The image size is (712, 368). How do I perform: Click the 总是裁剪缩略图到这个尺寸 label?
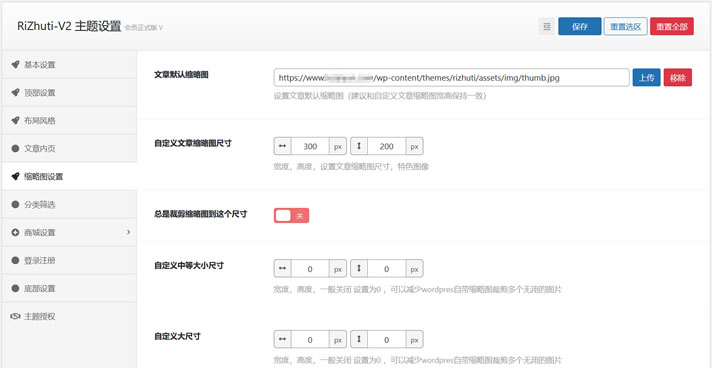201,214
